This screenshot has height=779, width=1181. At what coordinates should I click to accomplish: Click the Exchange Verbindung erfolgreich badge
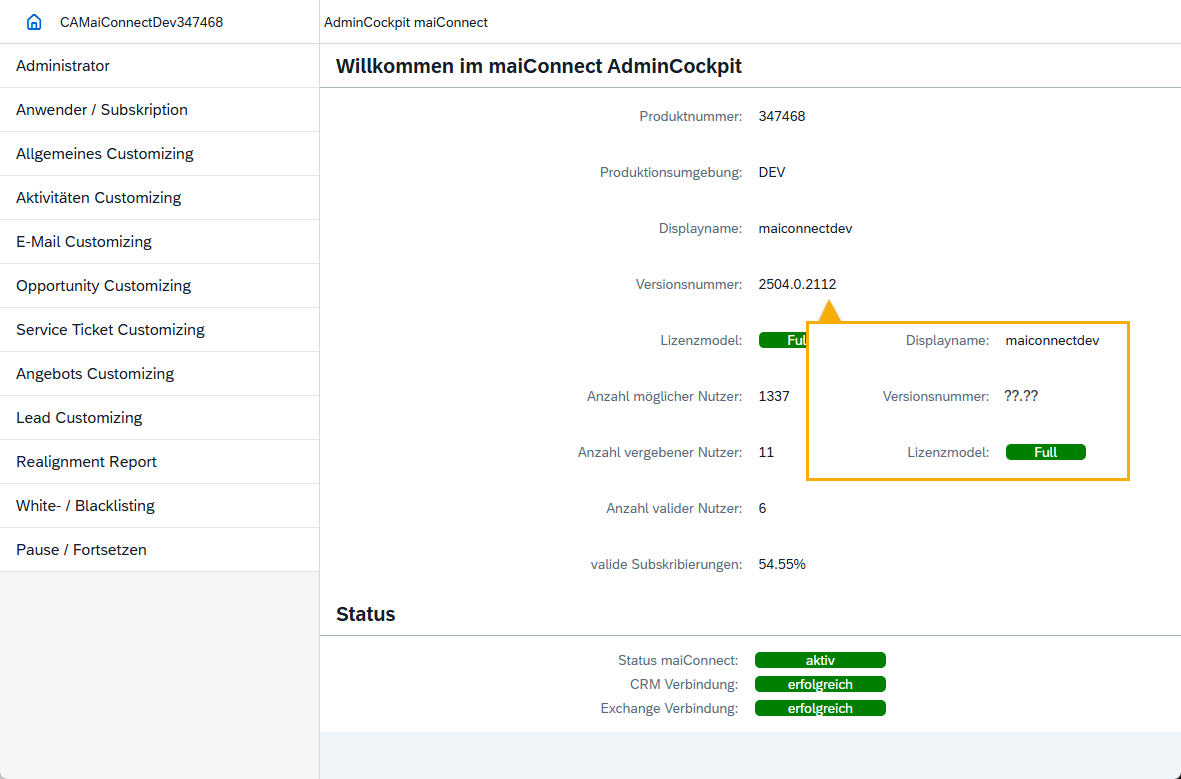820,708
